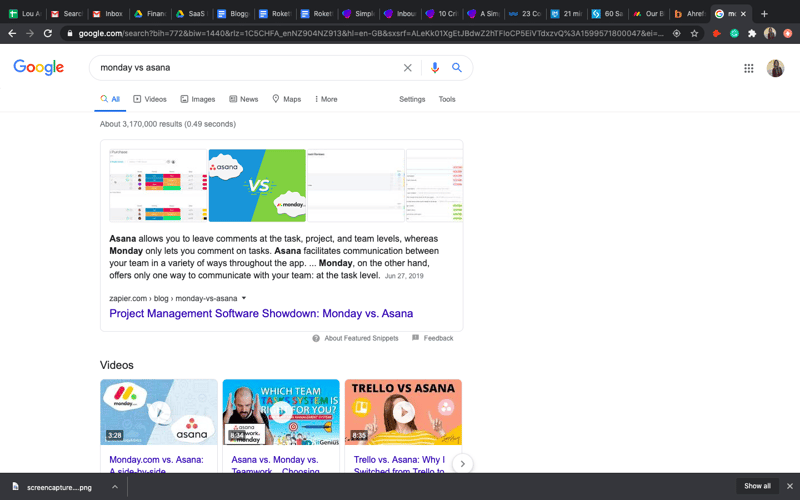Click the Google logo
Screen dimensions: 800x500
(x=39, y=67)
